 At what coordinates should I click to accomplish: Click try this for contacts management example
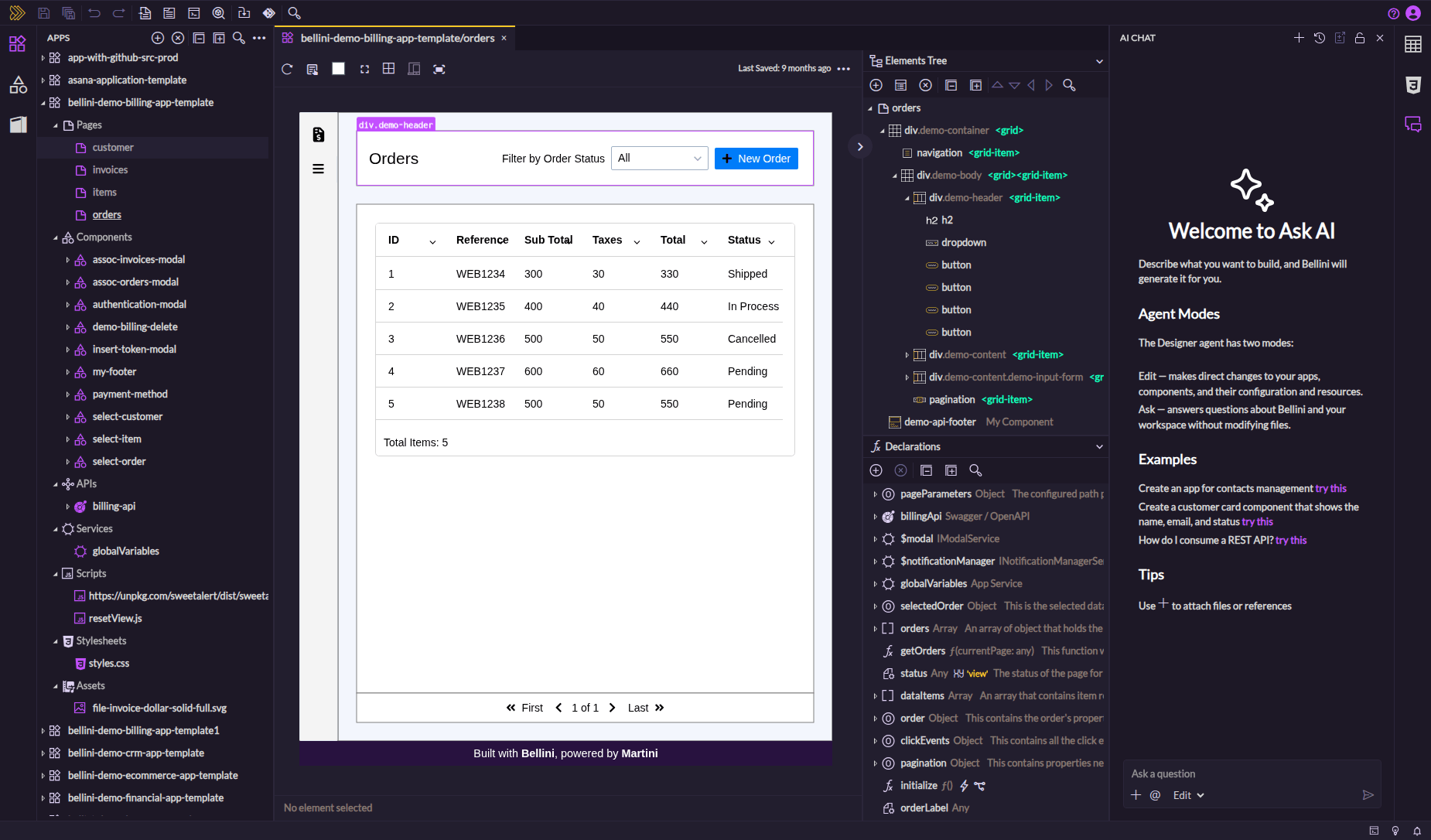[x=1330, y=489]
